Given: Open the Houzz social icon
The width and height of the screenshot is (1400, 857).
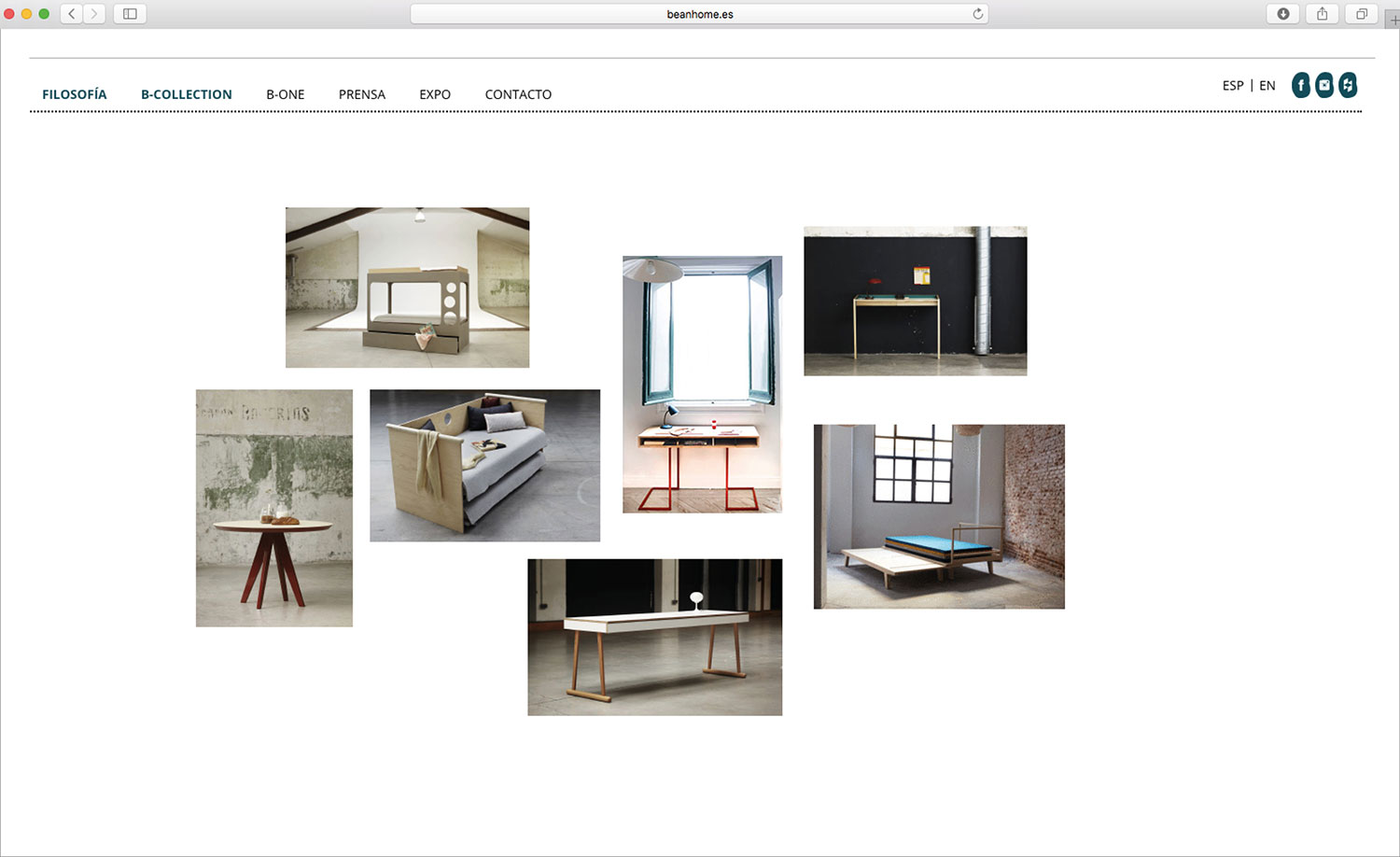Looking at the screenshot, I should (x=1348, y=85).
